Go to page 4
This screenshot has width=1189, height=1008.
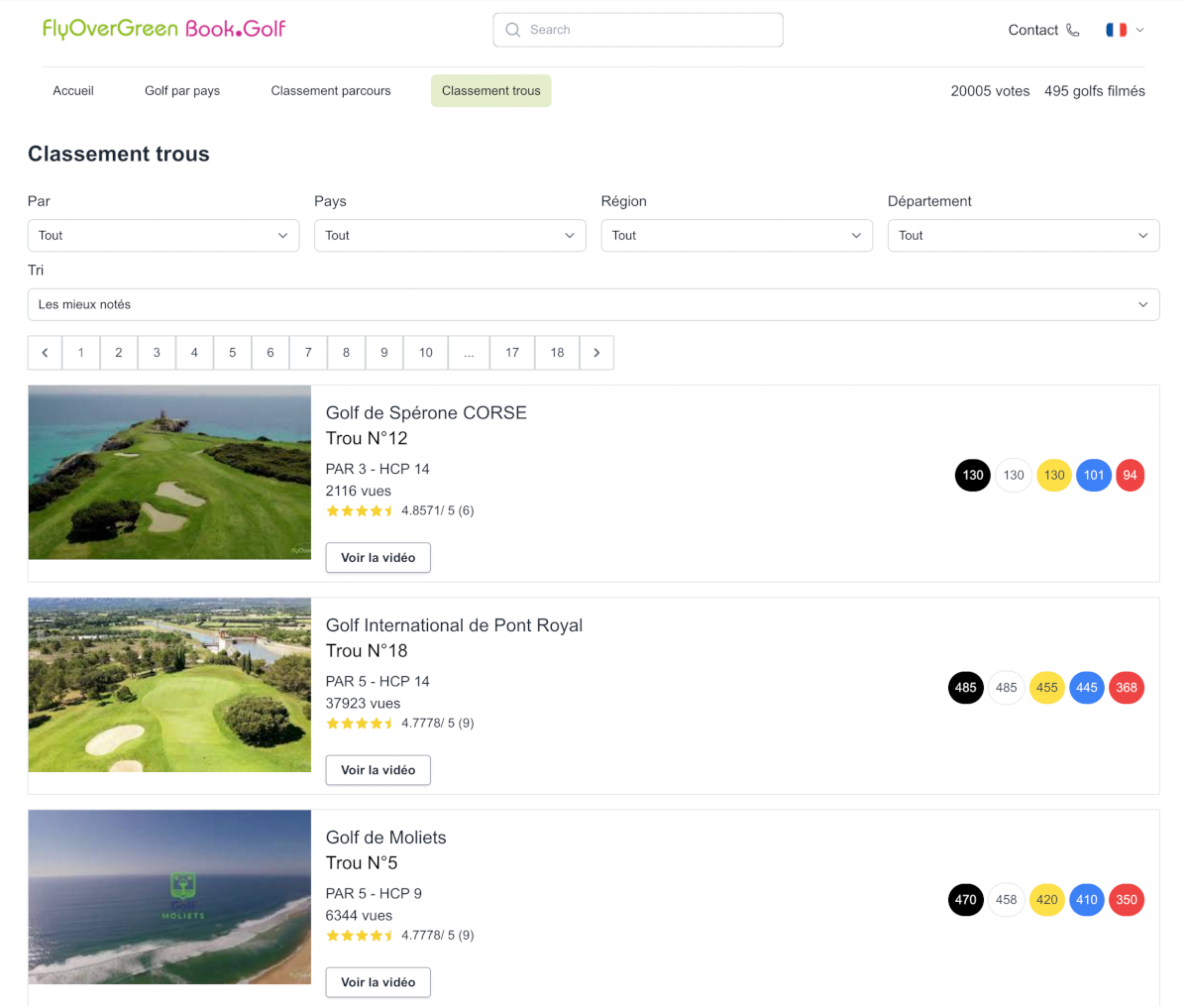194,352
